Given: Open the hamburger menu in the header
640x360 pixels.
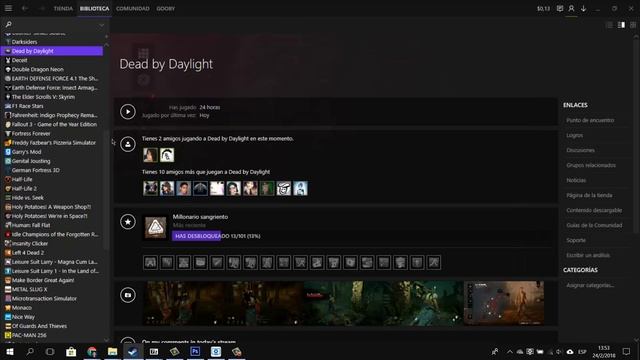Looking at the screenshot, I should click(8, 8).
